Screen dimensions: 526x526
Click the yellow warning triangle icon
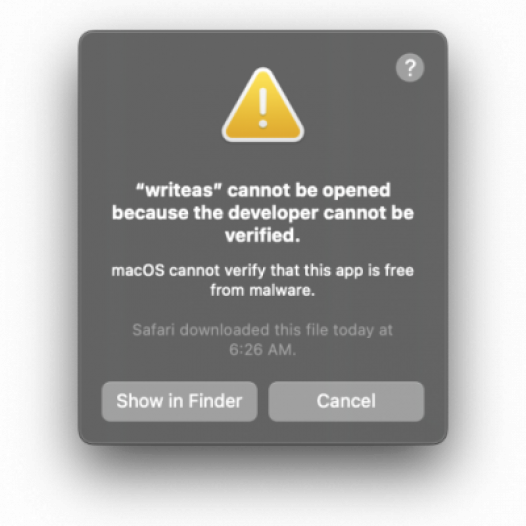[263, 105]
